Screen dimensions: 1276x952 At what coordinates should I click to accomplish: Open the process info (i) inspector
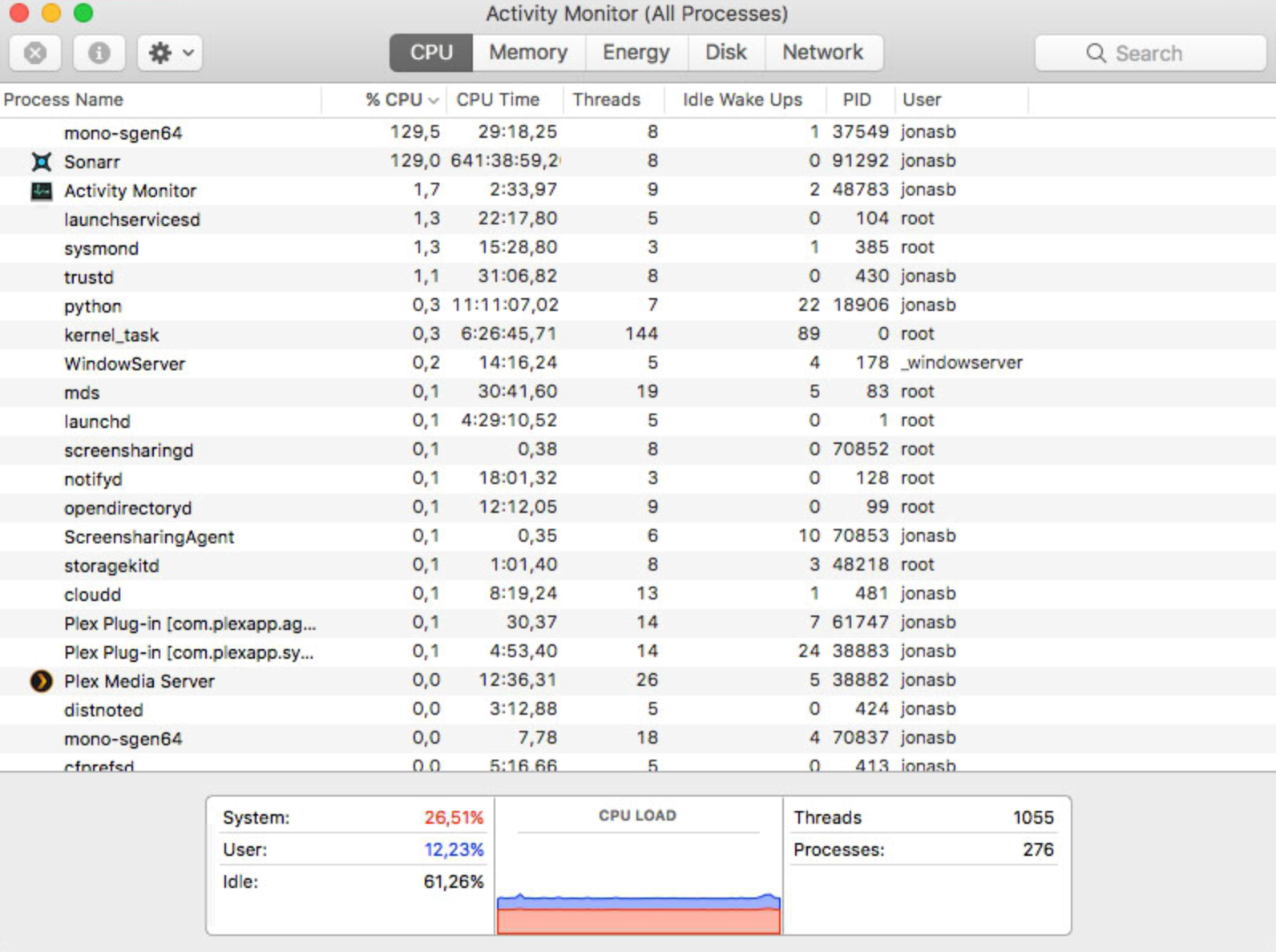(x=99, y=53)
